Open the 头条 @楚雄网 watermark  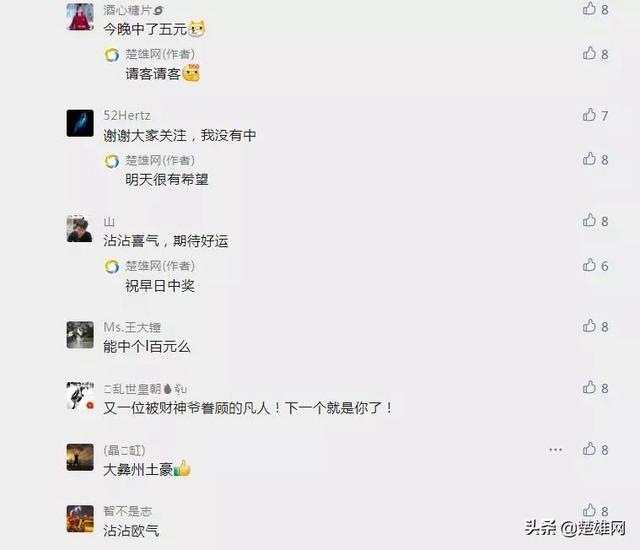(576, 528)
